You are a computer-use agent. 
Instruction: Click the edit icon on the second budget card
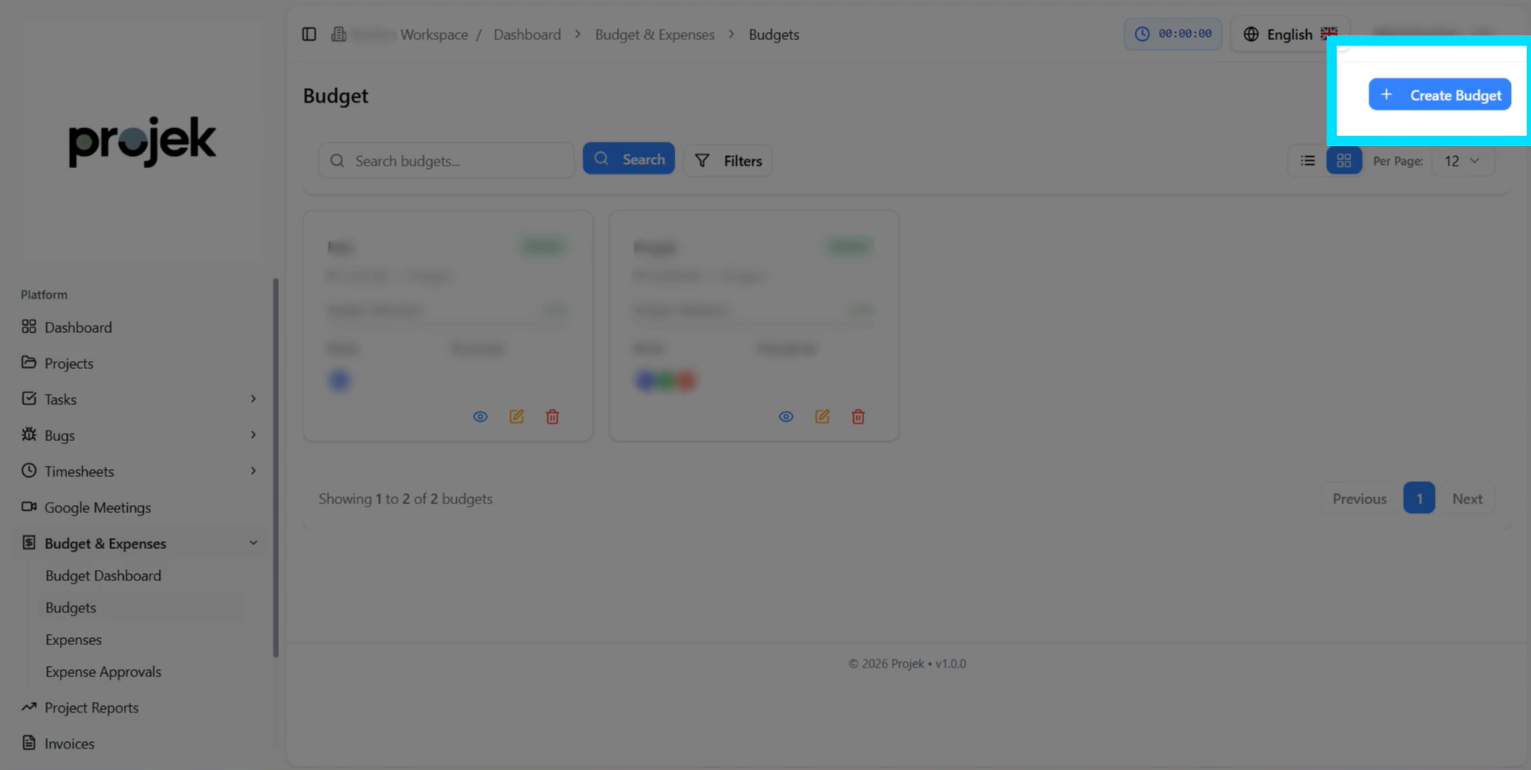(822, 417)
